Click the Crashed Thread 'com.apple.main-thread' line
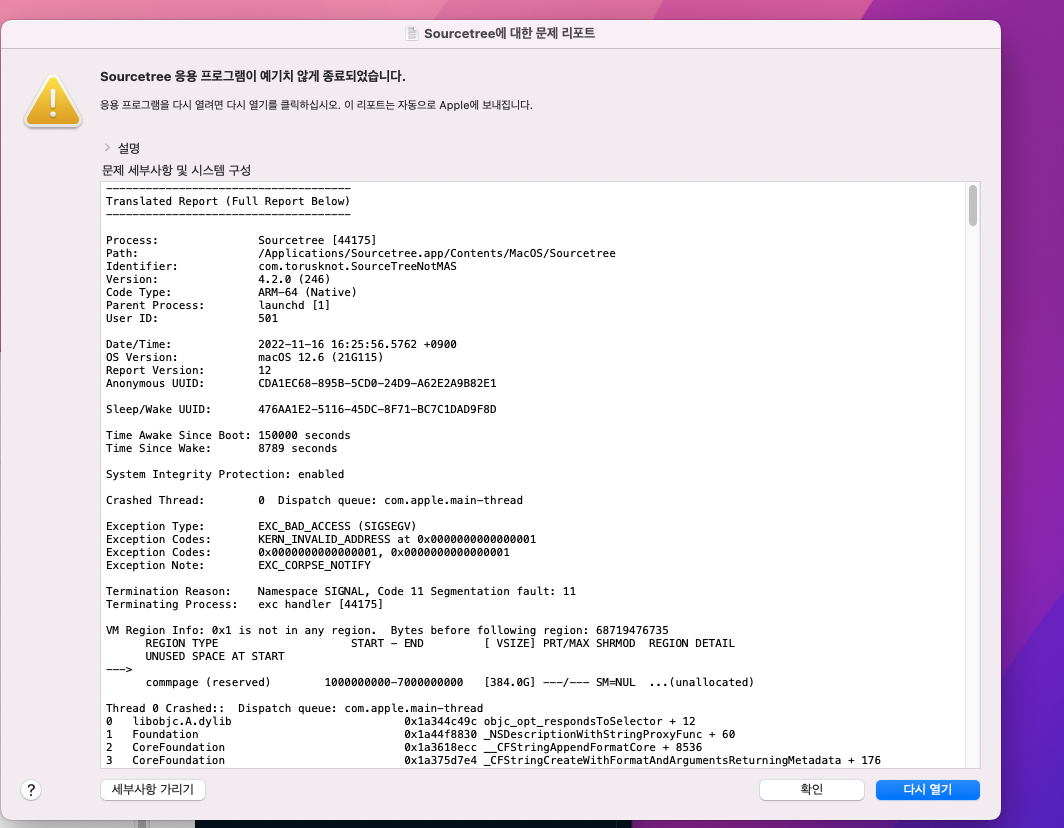The width and height of the screenshot is (1064, 828). 314,500
